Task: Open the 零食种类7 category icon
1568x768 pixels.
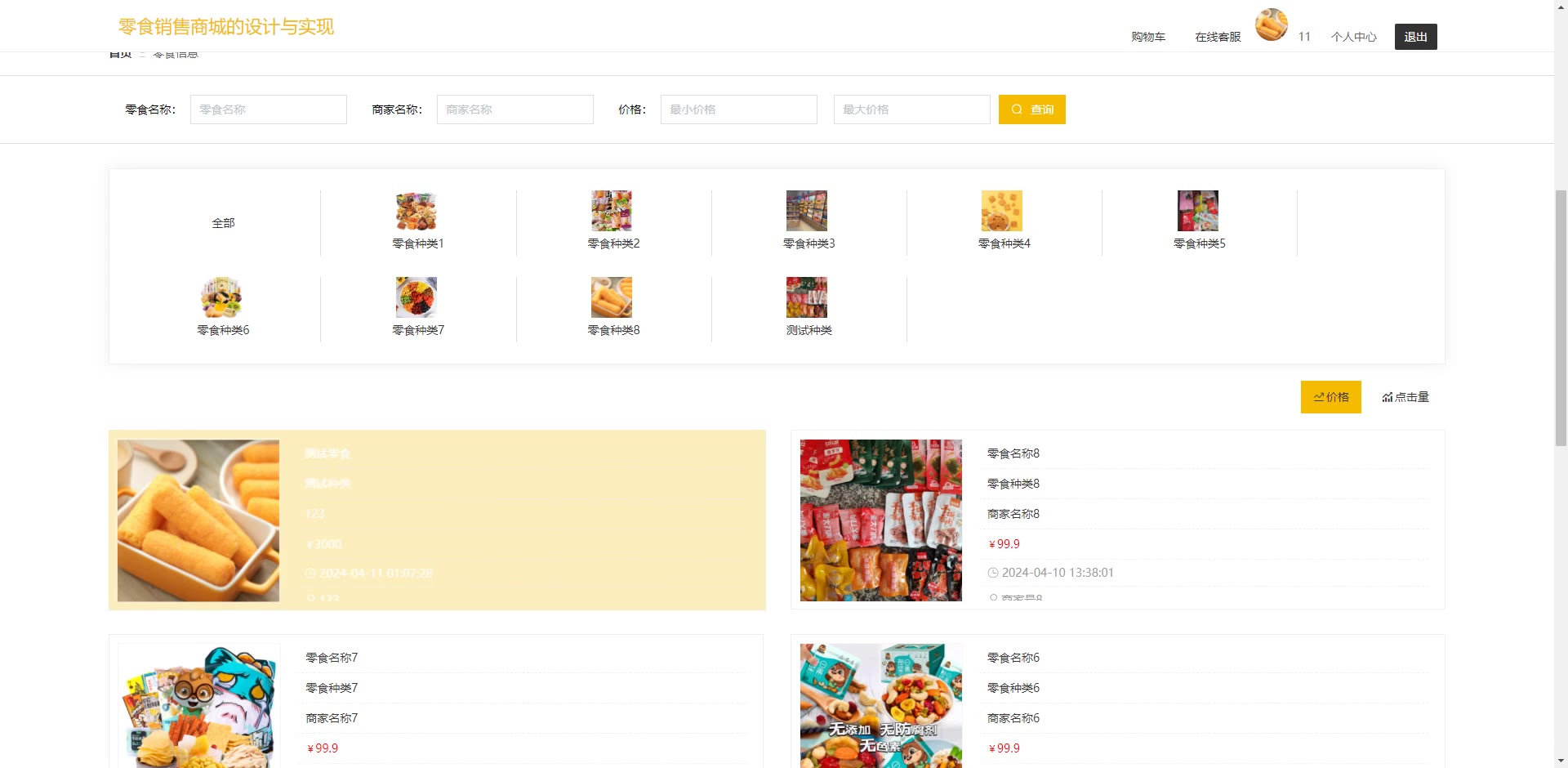Action: (x=416, y=297)
